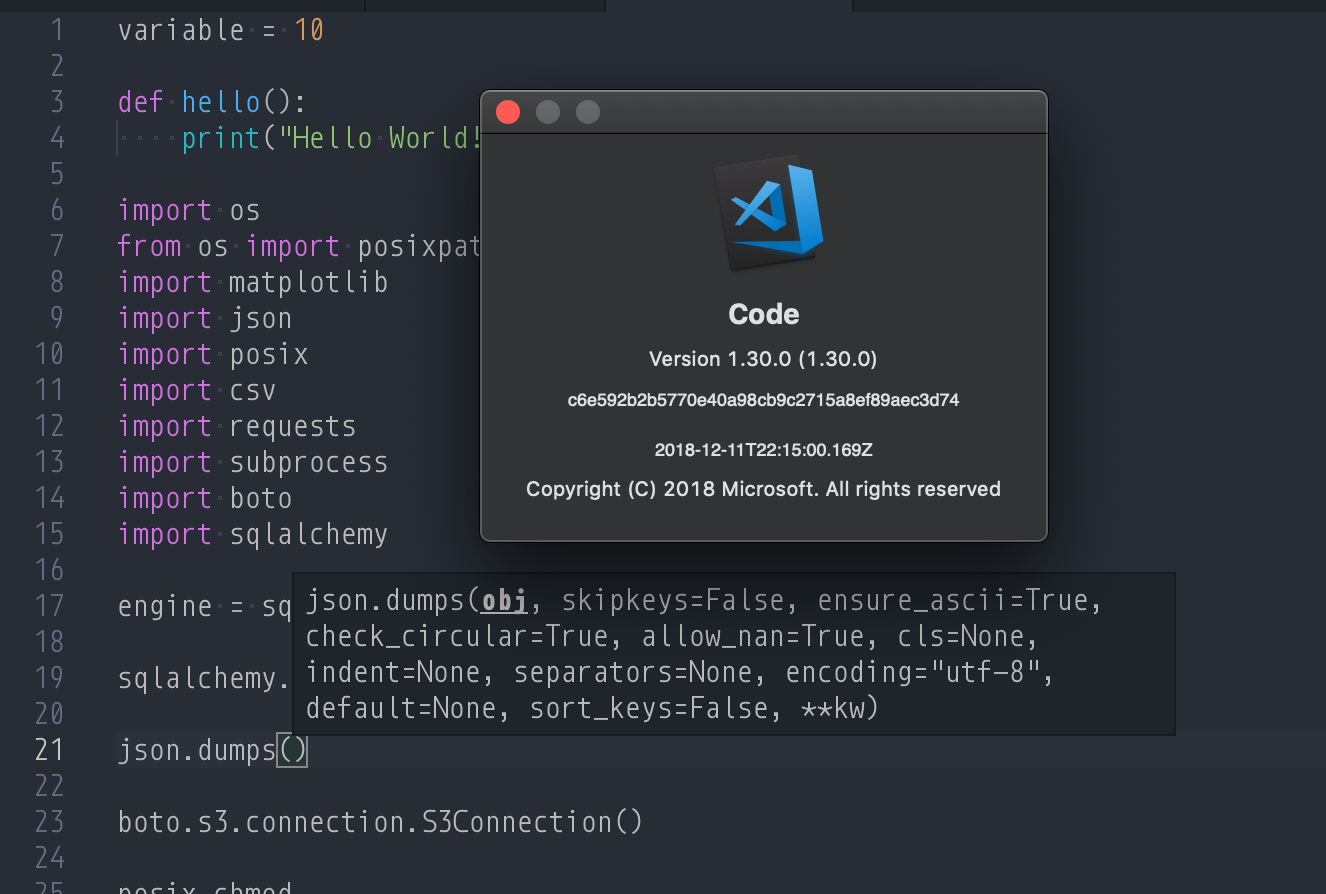Click boto.s3.connection.S3Connection() on line 23
The width and height of the screenshot is (1326, 894).
[x=380, y=821]
